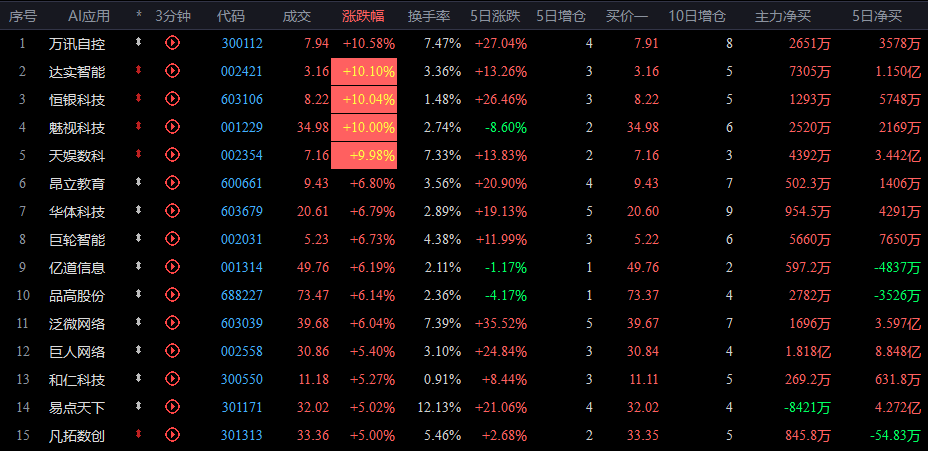Screen dimensions: 928x451
Task: Open 3-minute chart icon for 凡拓数创
Action: [172, 434]
